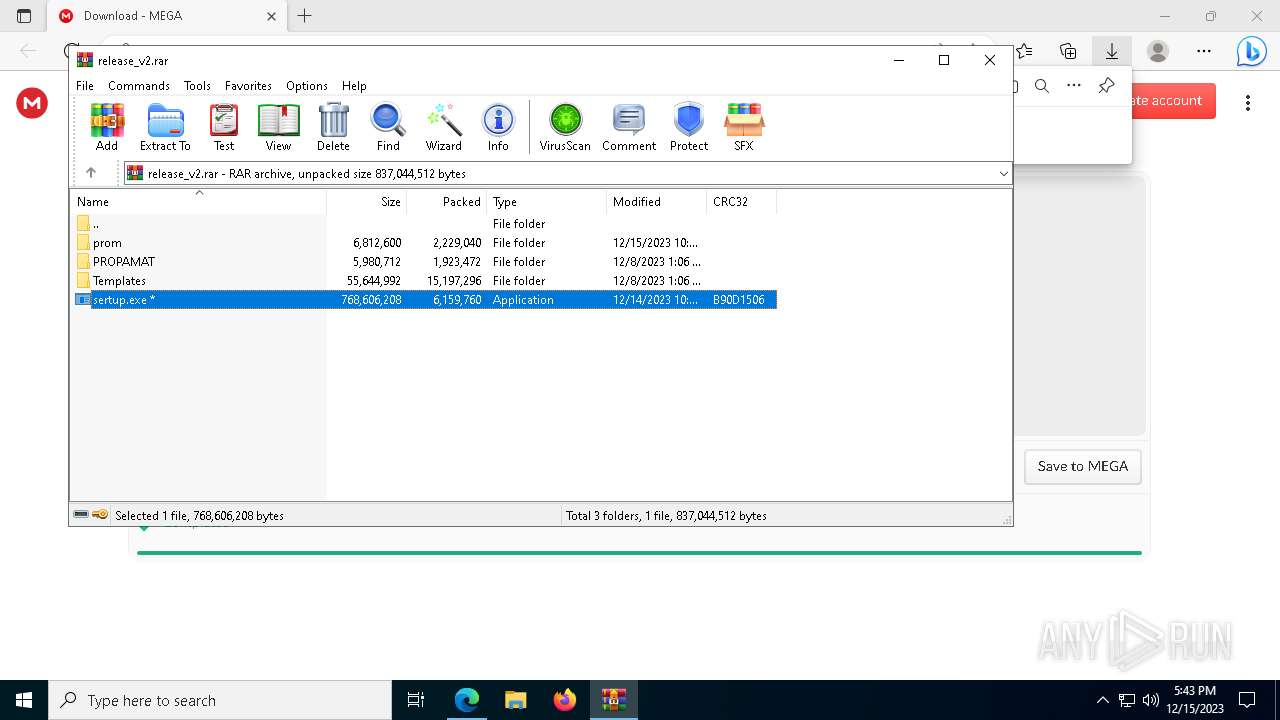The image size is (1280, 720).
Task: Open Firefox from taskbar
Action: click(565, 700)
